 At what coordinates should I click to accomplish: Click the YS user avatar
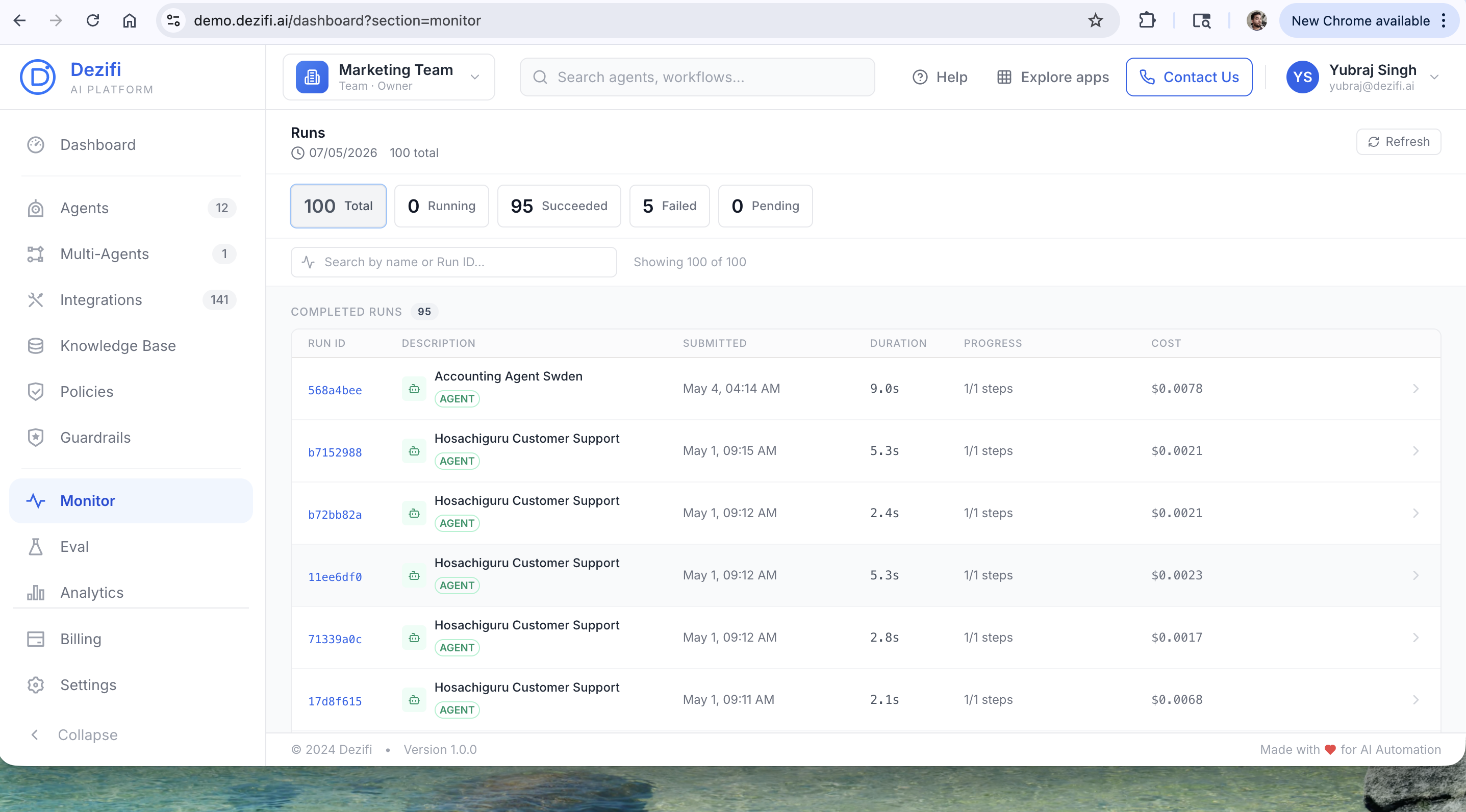click(1302, 77)
